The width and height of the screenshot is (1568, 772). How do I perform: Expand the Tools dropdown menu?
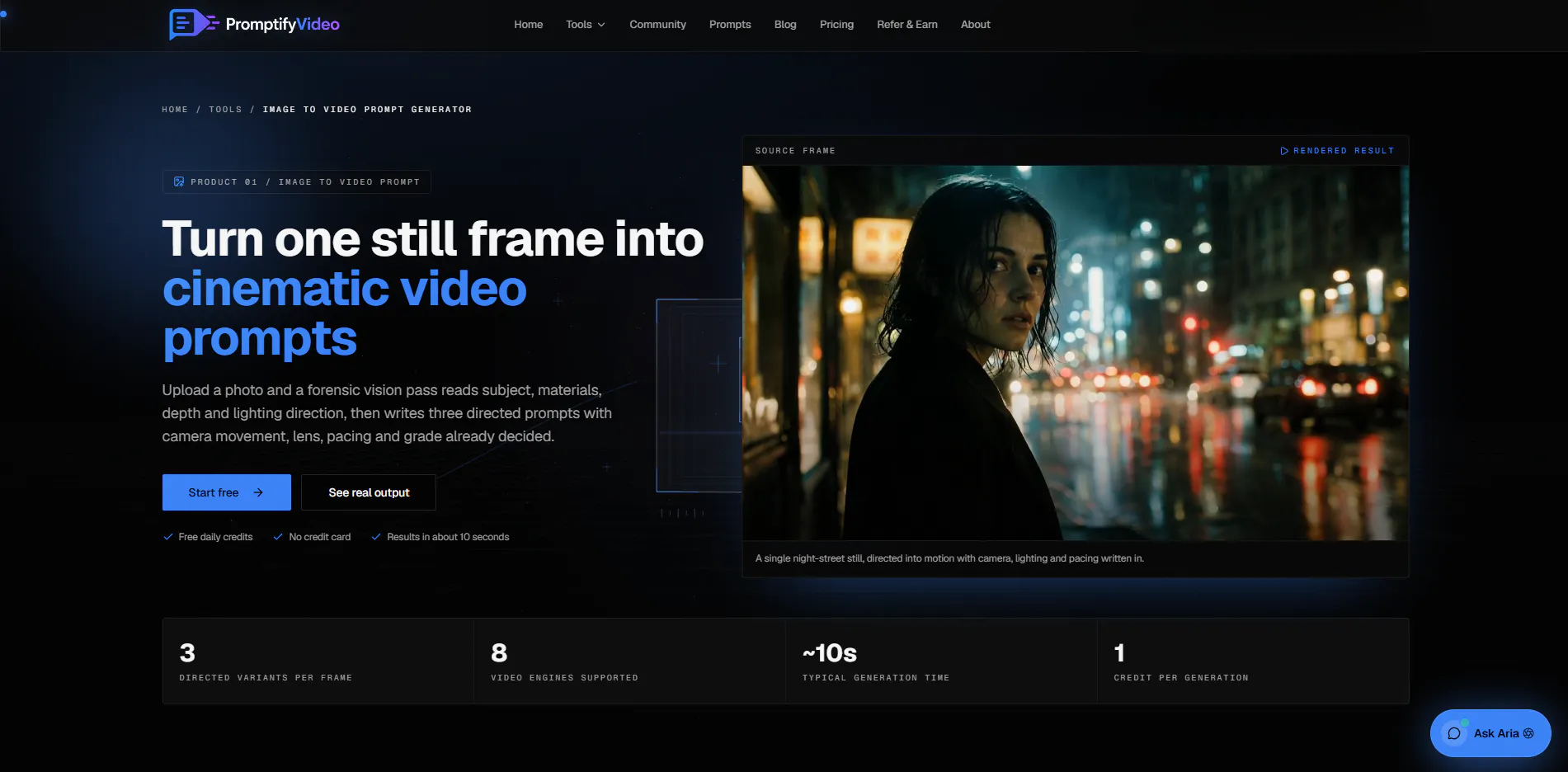(x=586, y=25)
